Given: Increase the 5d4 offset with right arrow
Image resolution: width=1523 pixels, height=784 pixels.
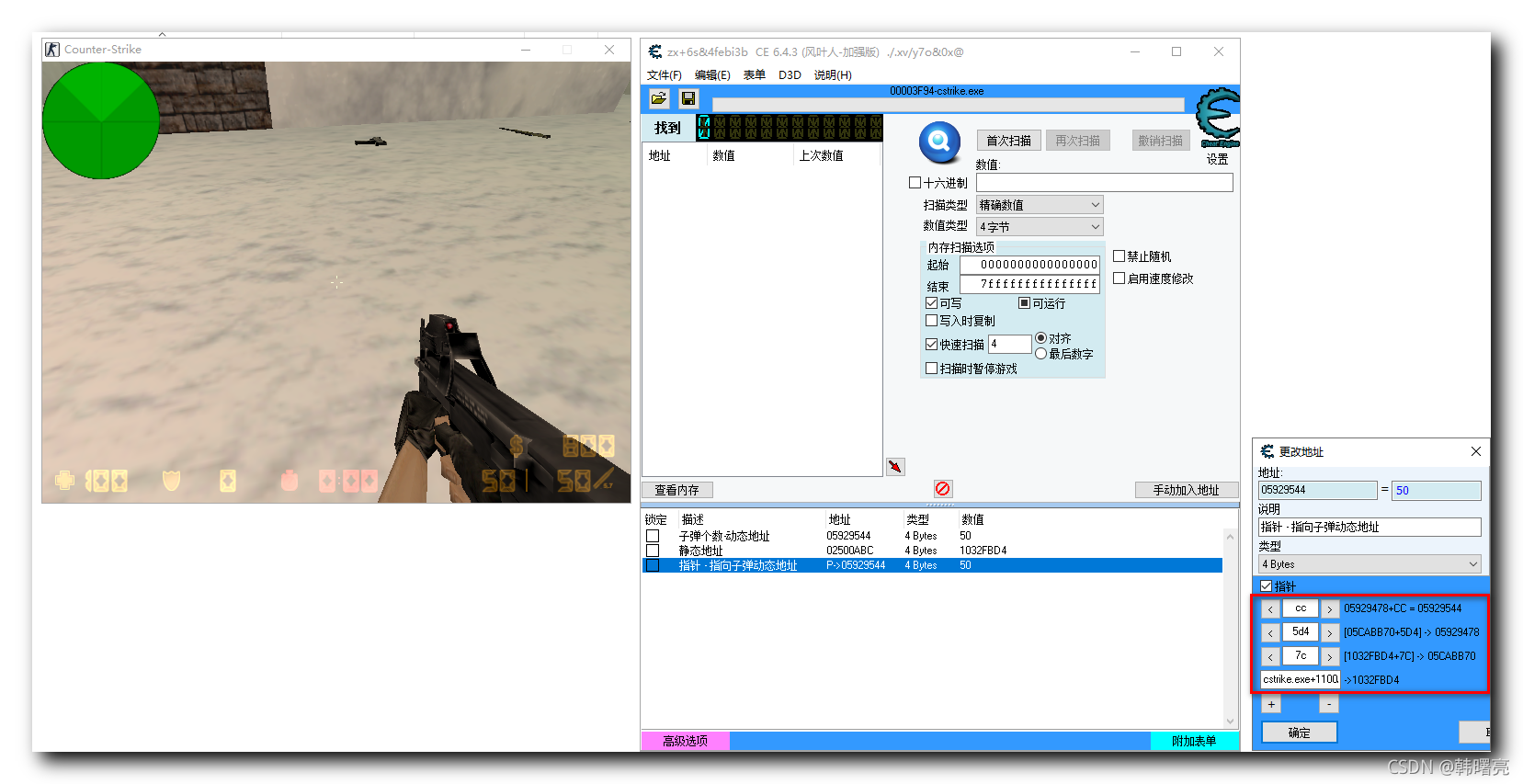Looking at the screenshot, I should point(1329,632).
